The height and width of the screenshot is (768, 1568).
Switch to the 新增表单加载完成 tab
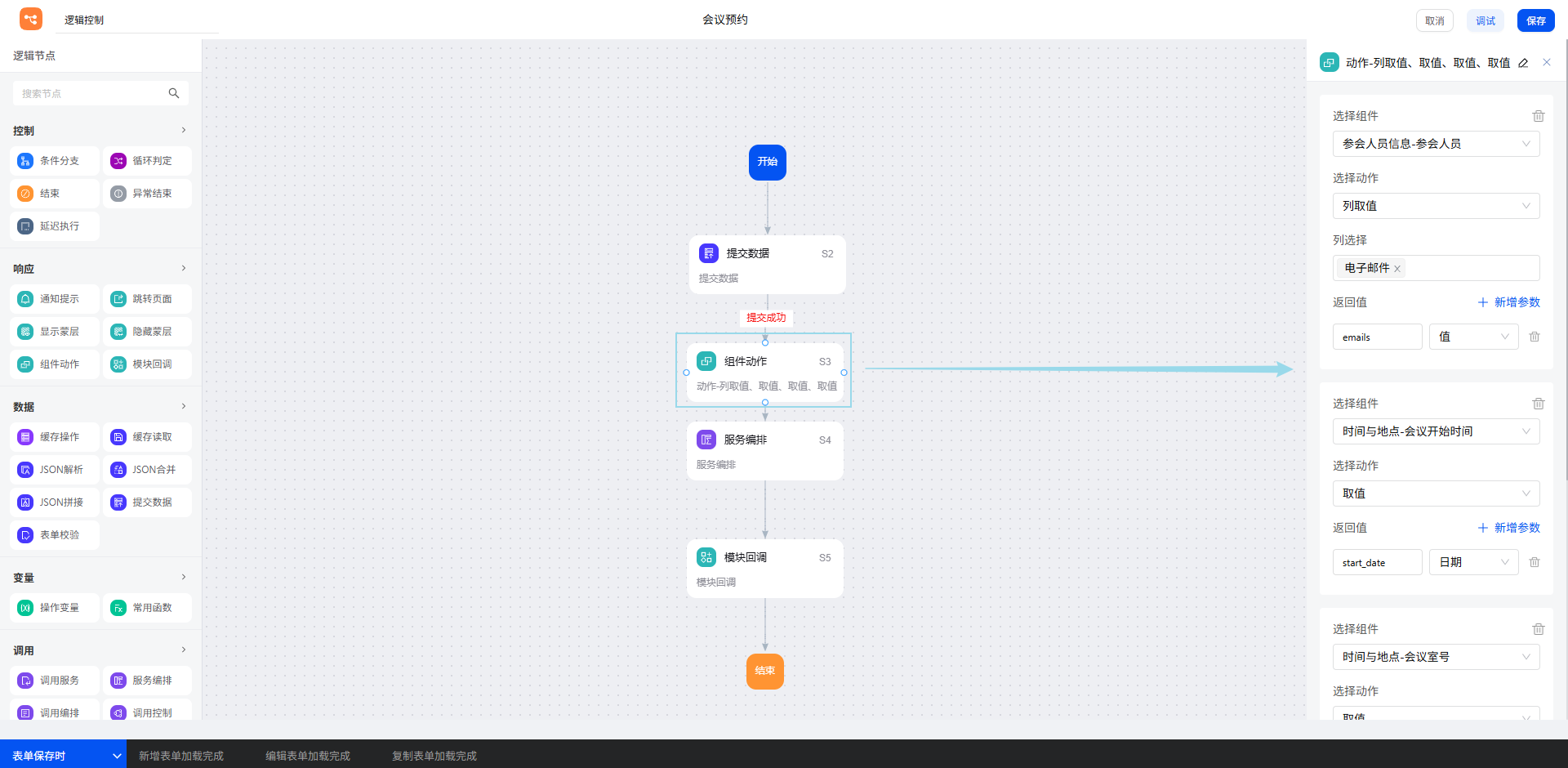(181, 756)
